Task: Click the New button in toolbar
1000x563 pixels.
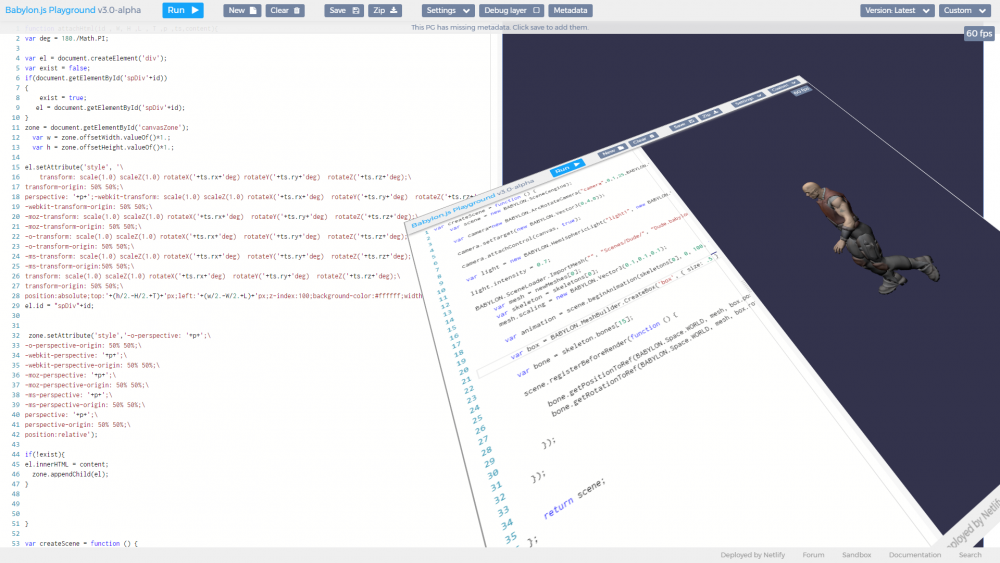Action: point(242,10)
